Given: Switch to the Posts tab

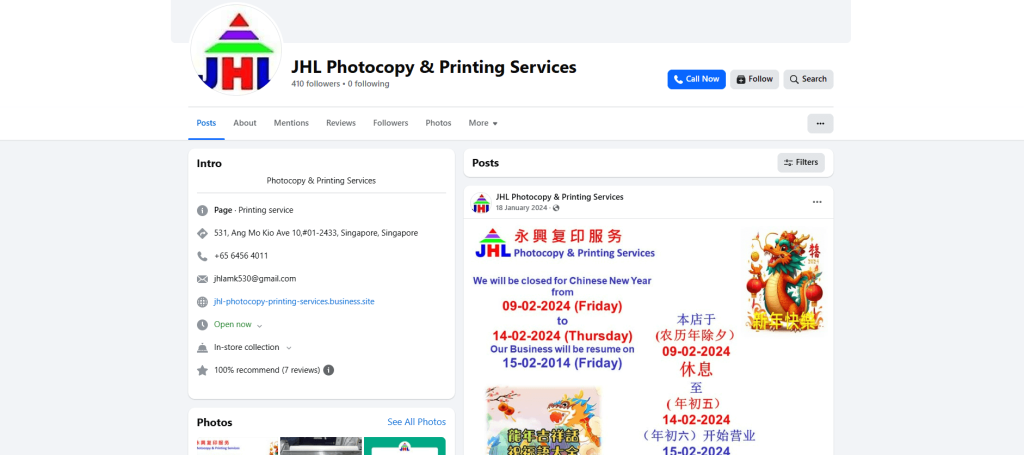Looking at the screenshot, I should [x=206, y=123].
